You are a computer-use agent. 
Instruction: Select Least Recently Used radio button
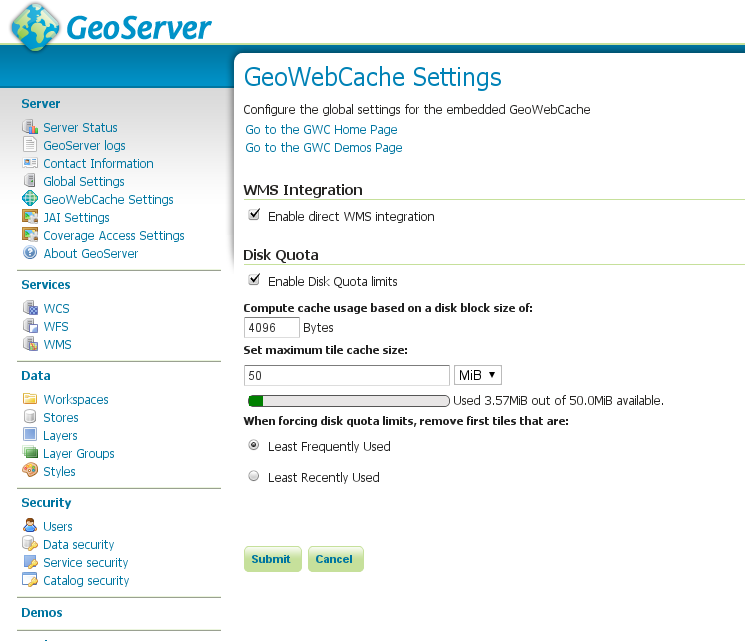tap(254, 476)
